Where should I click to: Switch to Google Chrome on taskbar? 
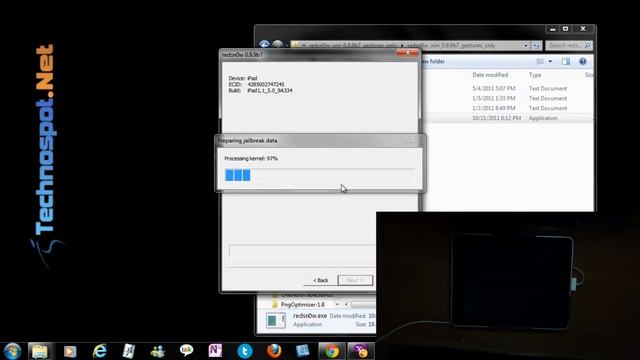coord(332,351)
